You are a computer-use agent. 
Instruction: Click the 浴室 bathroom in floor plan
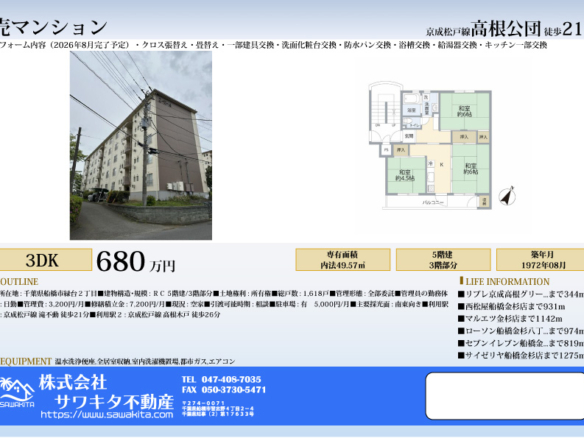click(411, 105)
